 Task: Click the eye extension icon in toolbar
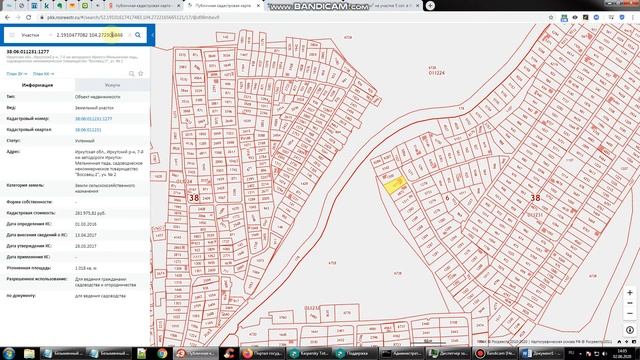point(575,18)
